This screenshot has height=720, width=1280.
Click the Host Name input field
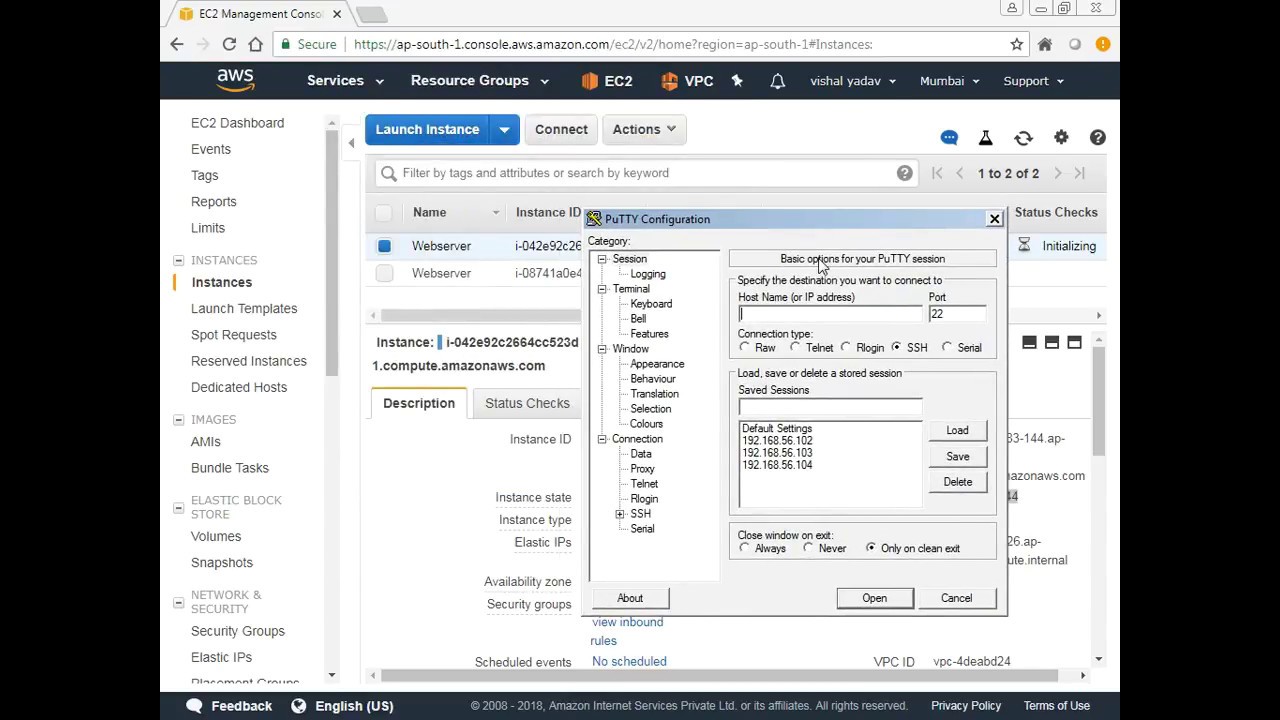(829, 314)
